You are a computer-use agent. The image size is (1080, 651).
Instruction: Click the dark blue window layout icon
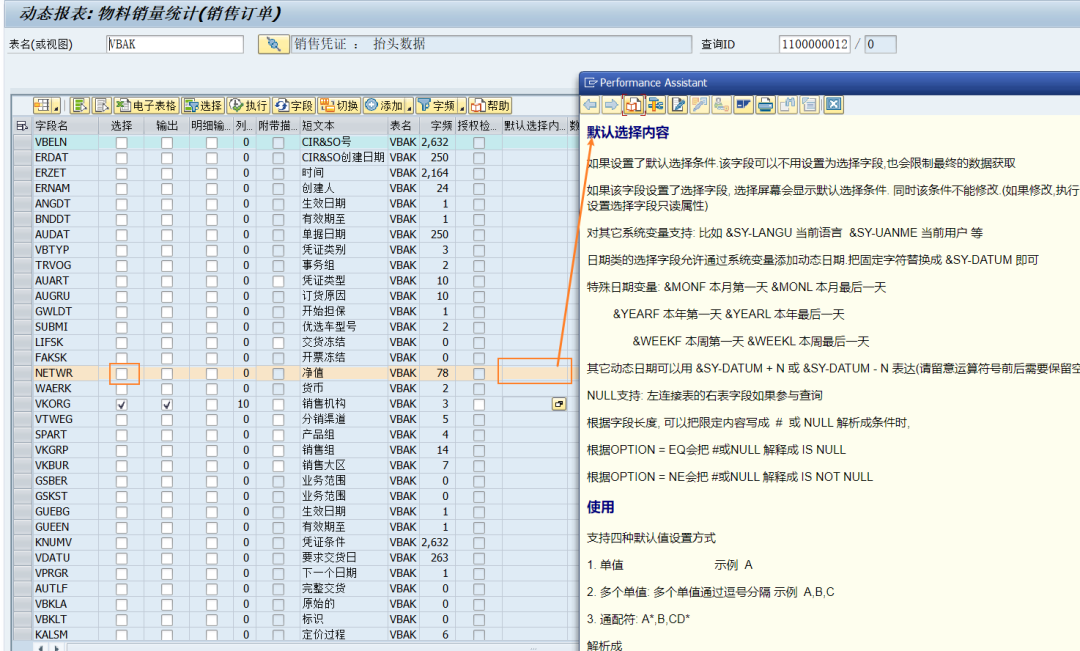[743, 105]
